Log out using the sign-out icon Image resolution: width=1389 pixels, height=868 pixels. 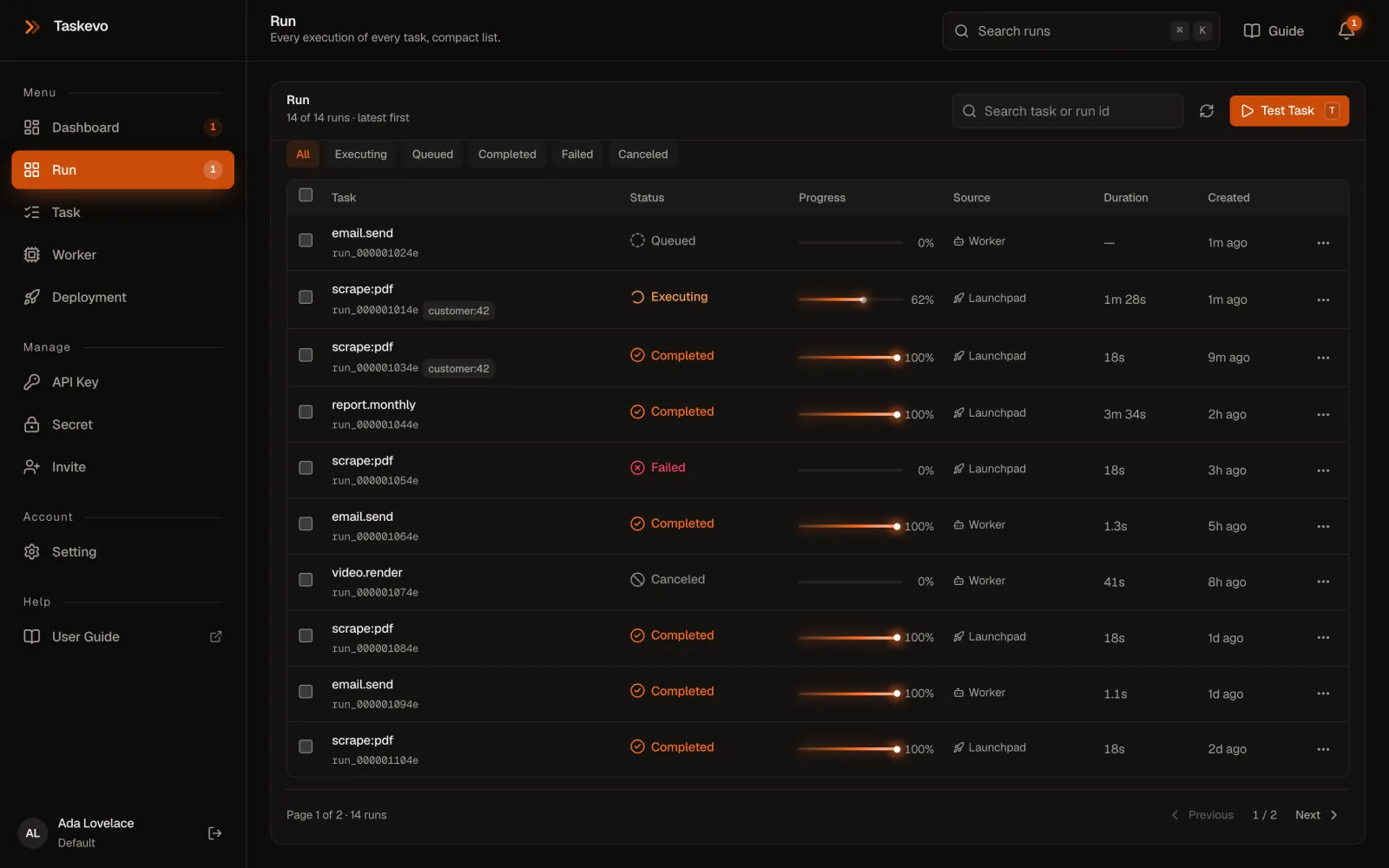pyautogui.click(x=215, y=833)
